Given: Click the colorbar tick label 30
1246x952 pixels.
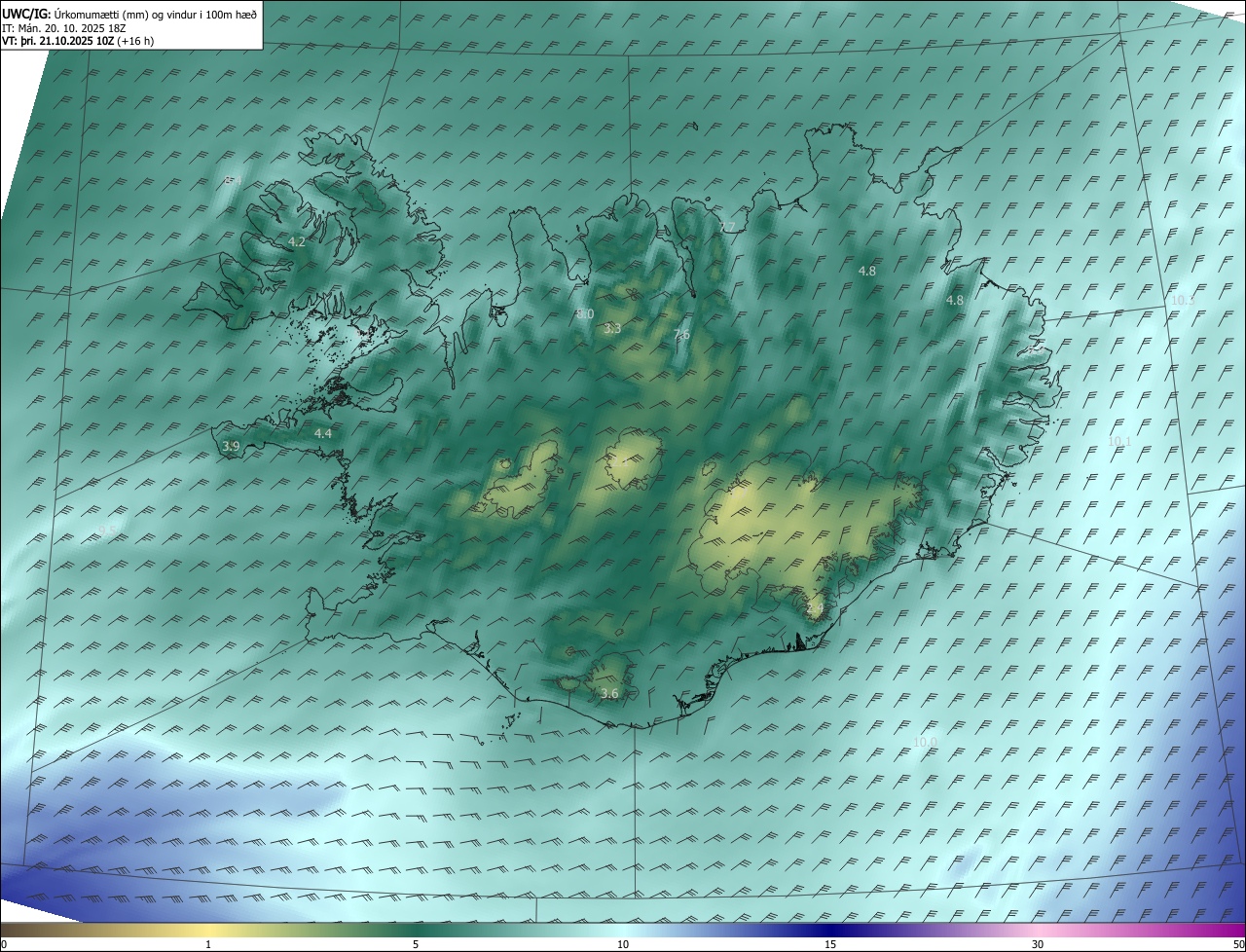Looking at the screenshot, I should click(1038, 944).
